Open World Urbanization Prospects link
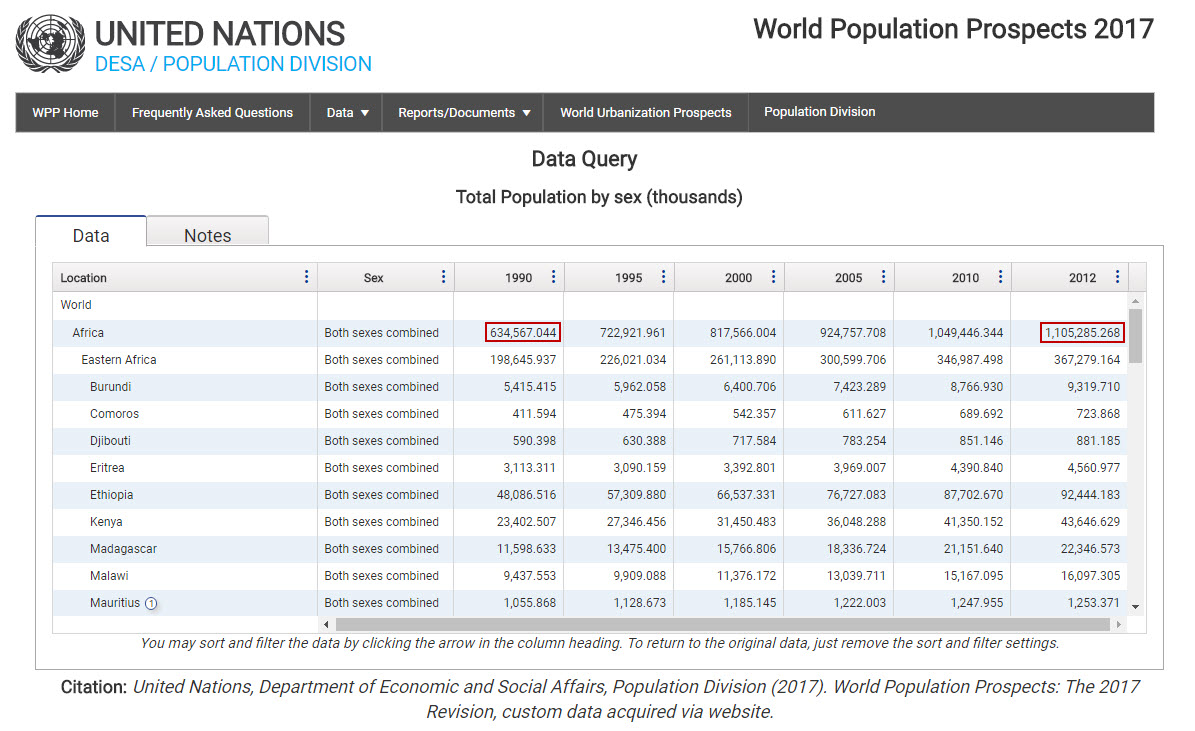The width and height of the screenshot is (1195, 731). click(x=646, y=113)
